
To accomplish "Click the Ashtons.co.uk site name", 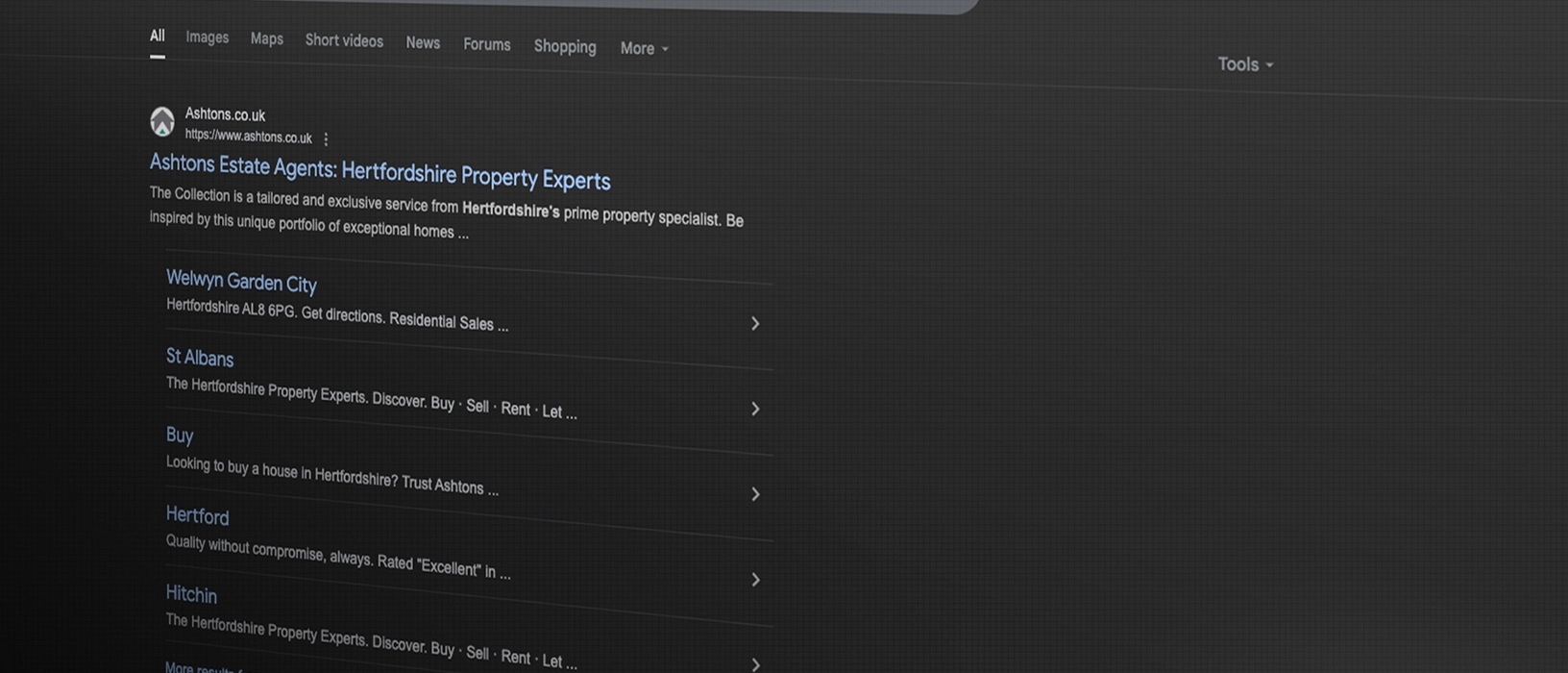I will click(x=225, y=115).
